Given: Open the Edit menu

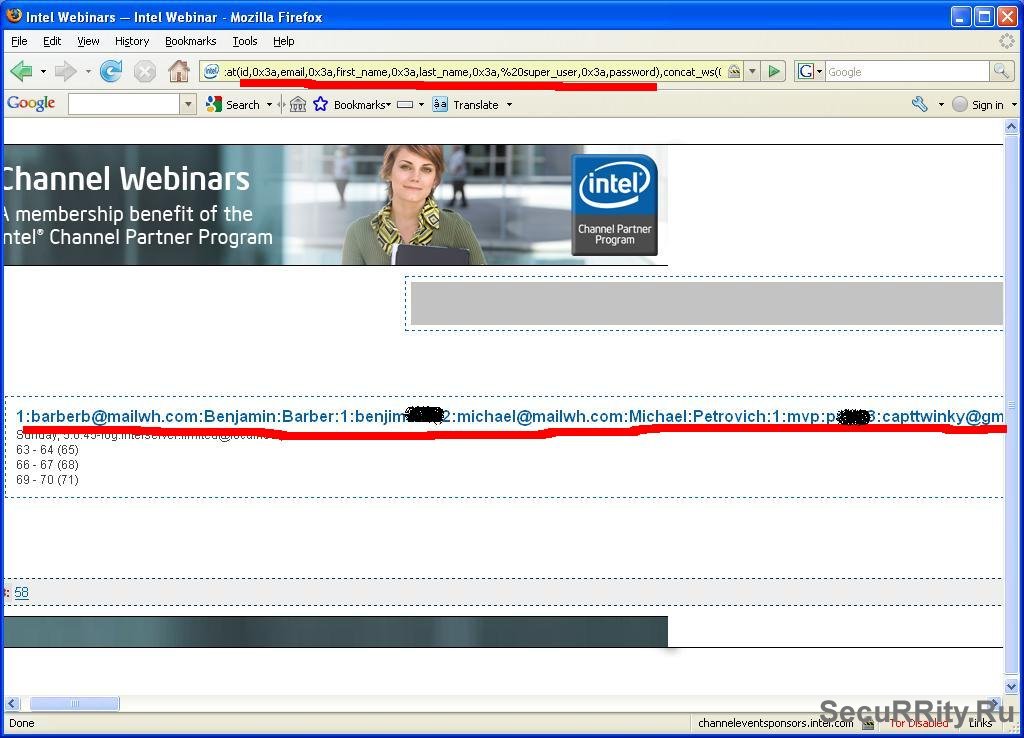Looking at the screenshot, I should click(x=52, y=41).
